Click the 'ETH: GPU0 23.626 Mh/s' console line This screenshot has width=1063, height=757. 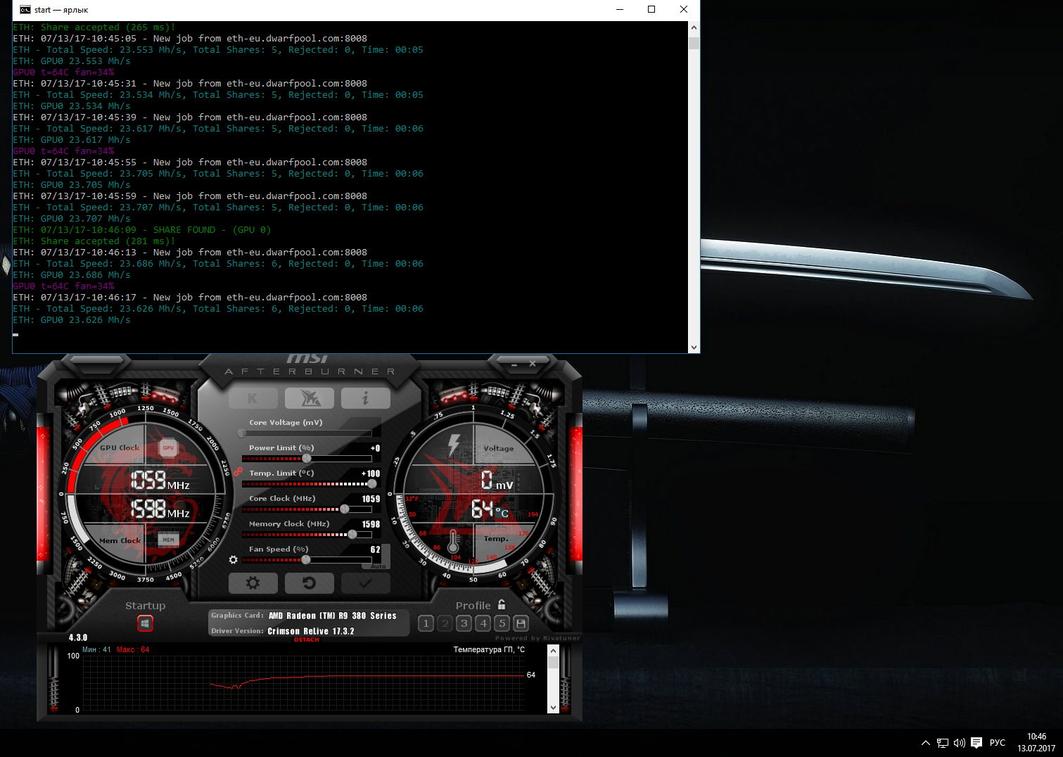pyautogui.click(x=71, y=319)
